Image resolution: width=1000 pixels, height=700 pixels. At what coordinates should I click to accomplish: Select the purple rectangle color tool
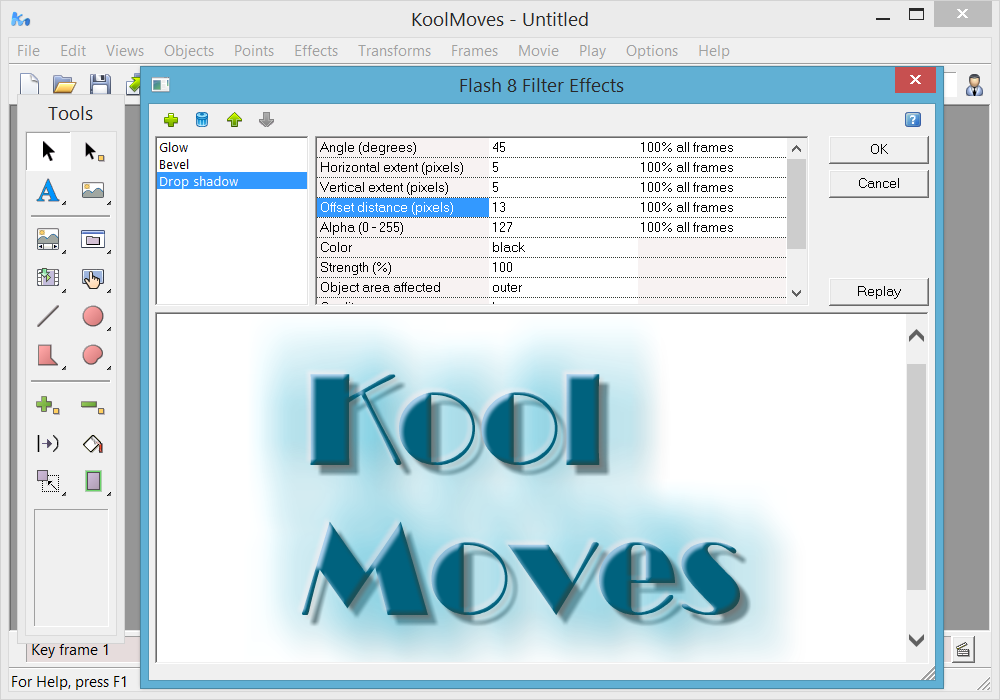[x=94, y=481]
